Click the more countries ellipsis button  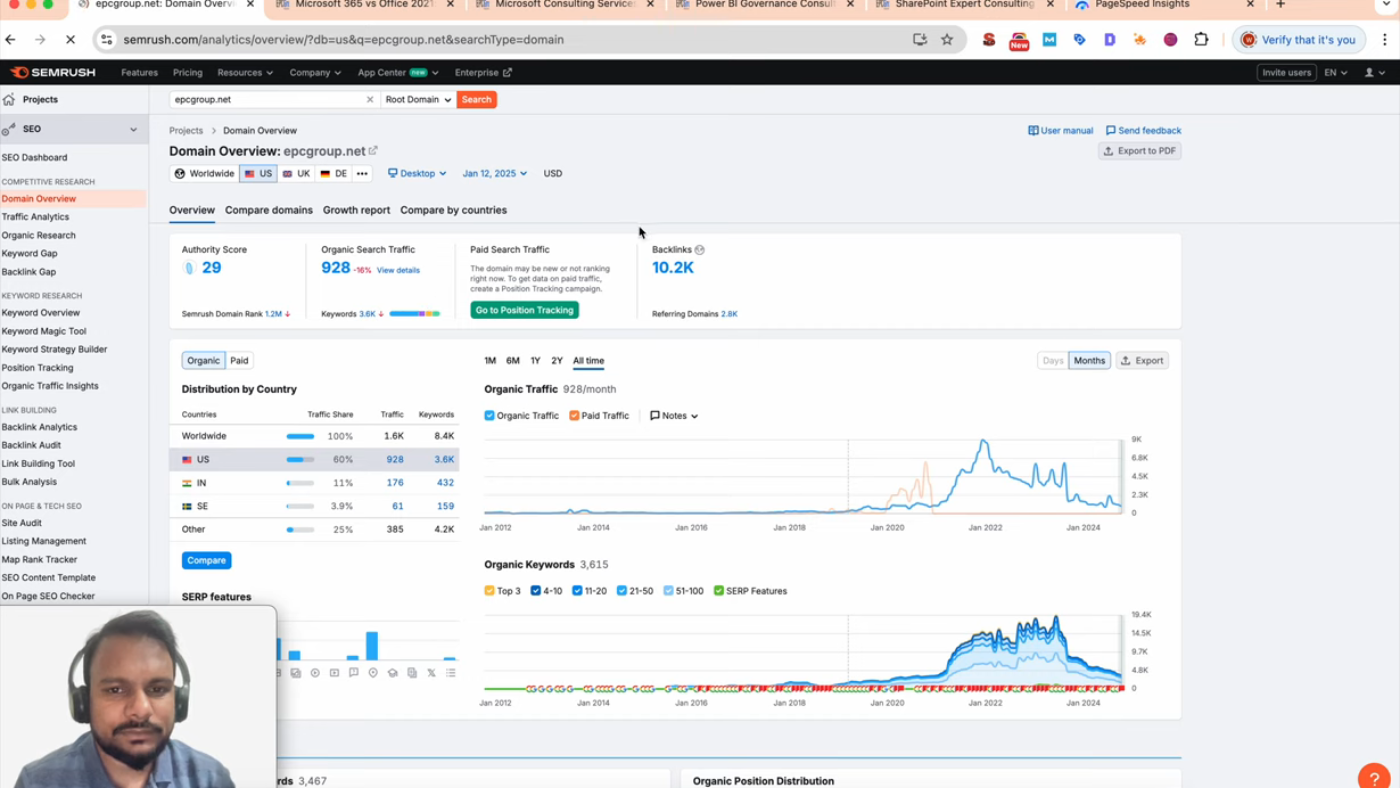coord(362,174)
